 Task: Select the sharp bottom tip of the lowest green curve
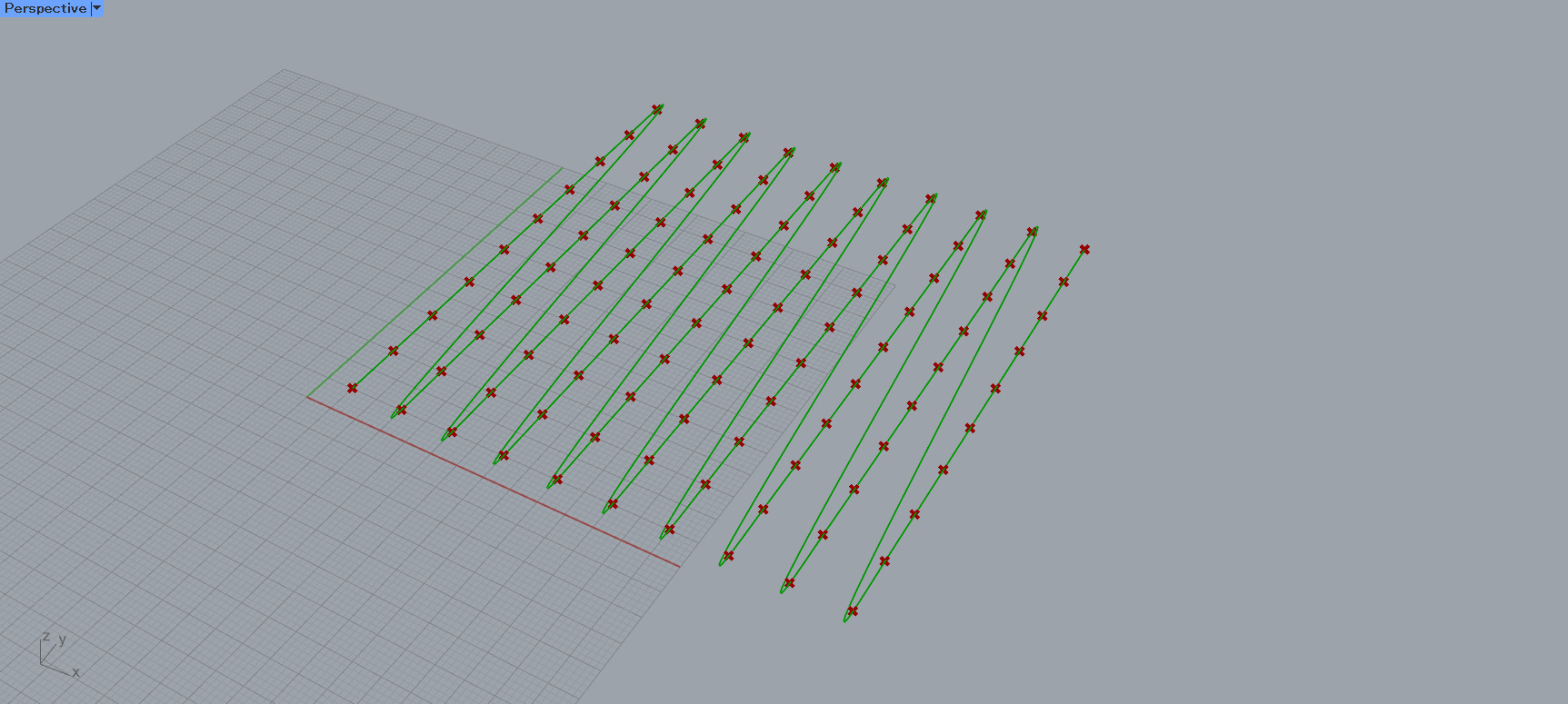tap(845, 620)
